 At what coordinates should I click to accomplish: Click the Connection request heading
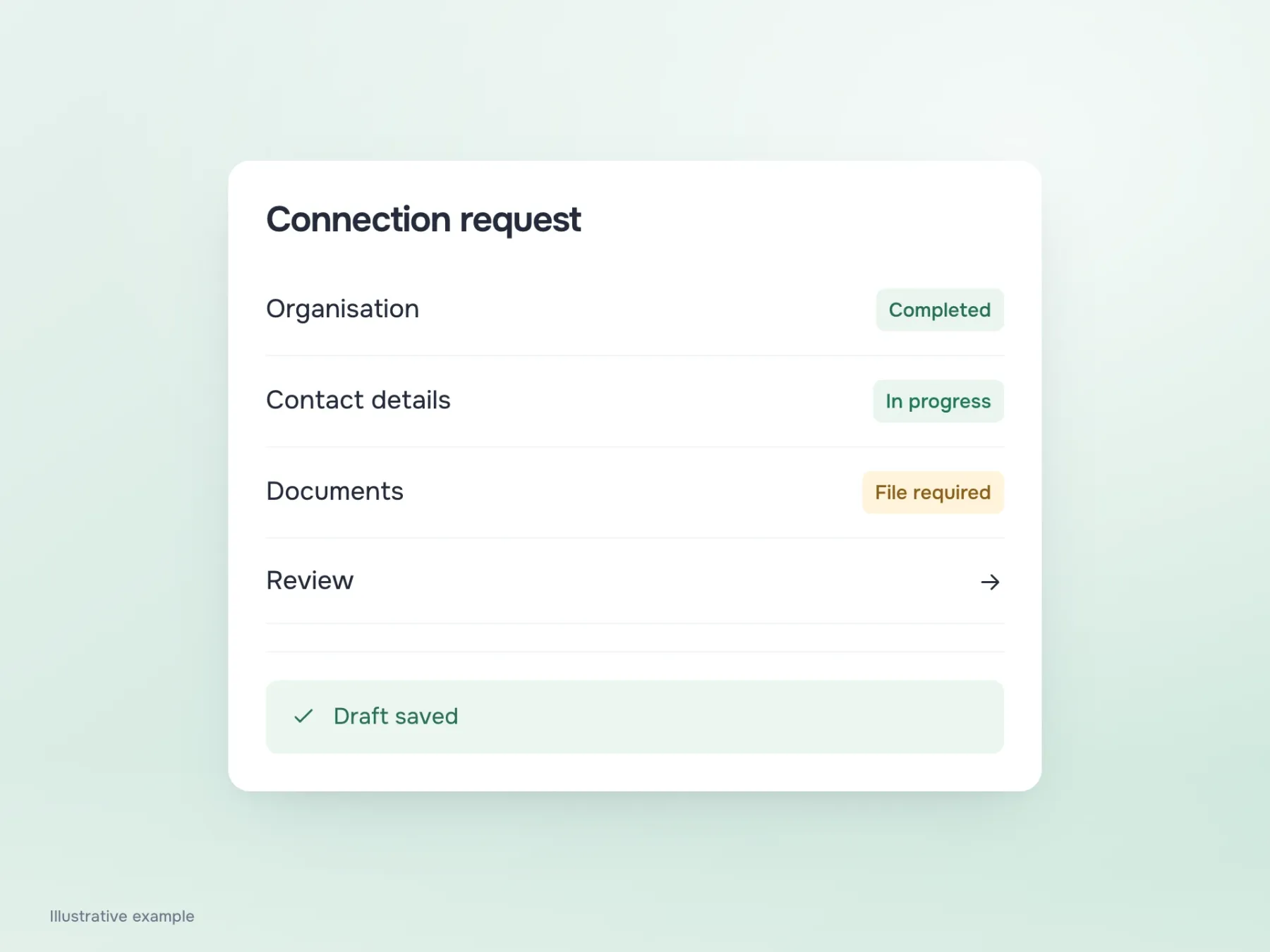click(423, 219)
